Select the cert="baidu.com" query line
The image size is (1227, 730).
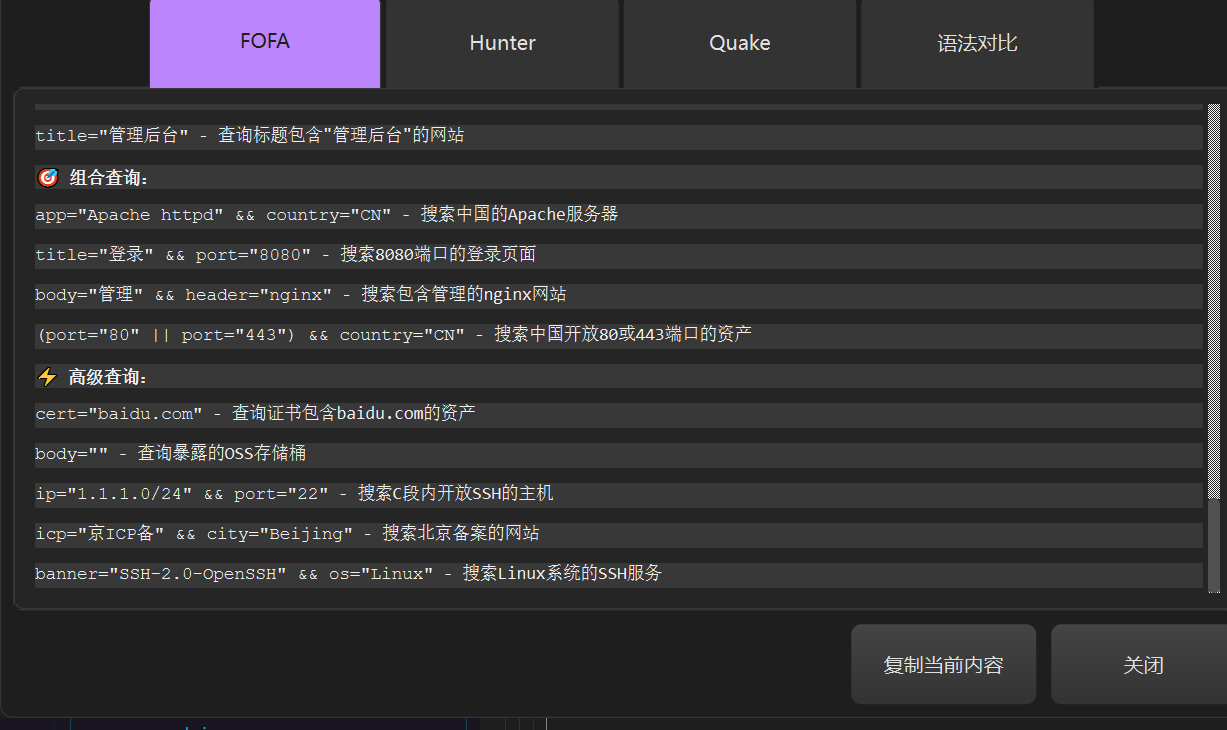(255, 414)
